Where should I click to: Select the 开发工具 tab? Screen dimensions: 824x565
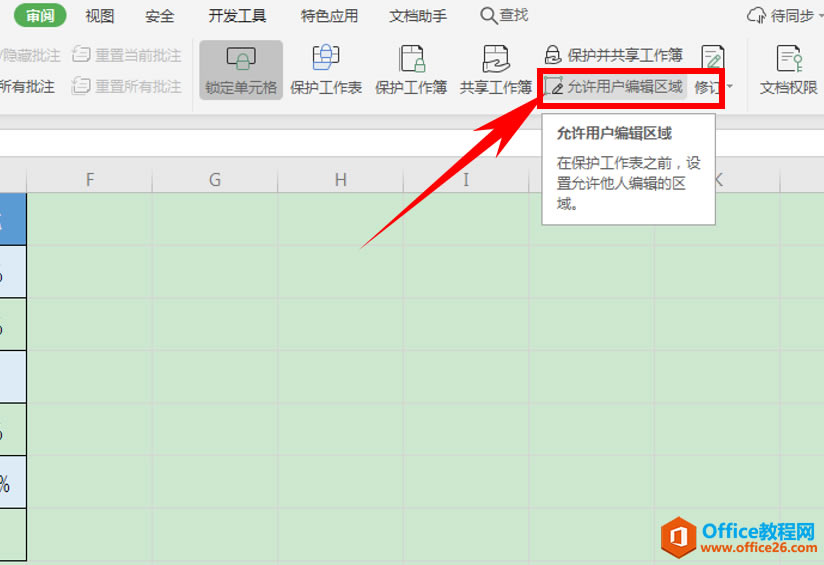pos(237,16)
